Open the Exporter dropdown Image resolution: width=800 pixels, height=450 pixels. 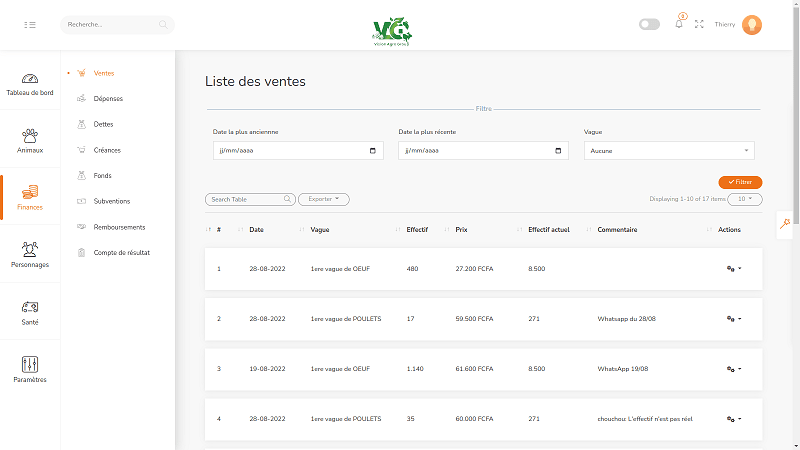coord(323,199)
